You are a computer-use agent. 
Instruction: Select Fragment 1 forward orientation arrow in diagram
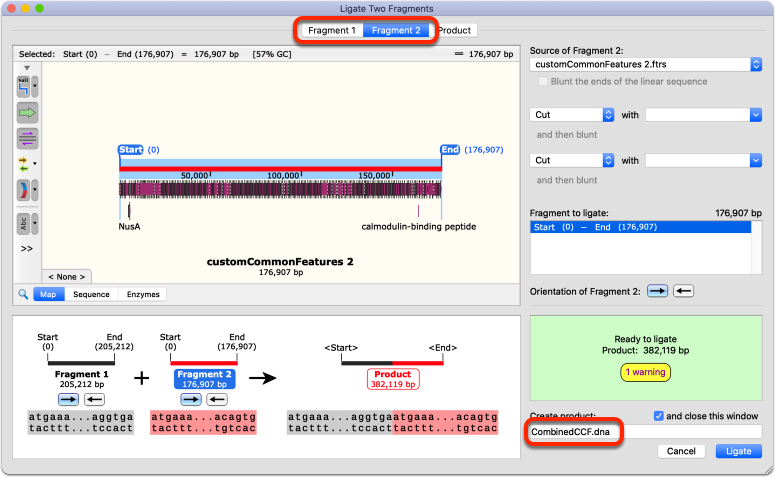click(68, 399)
